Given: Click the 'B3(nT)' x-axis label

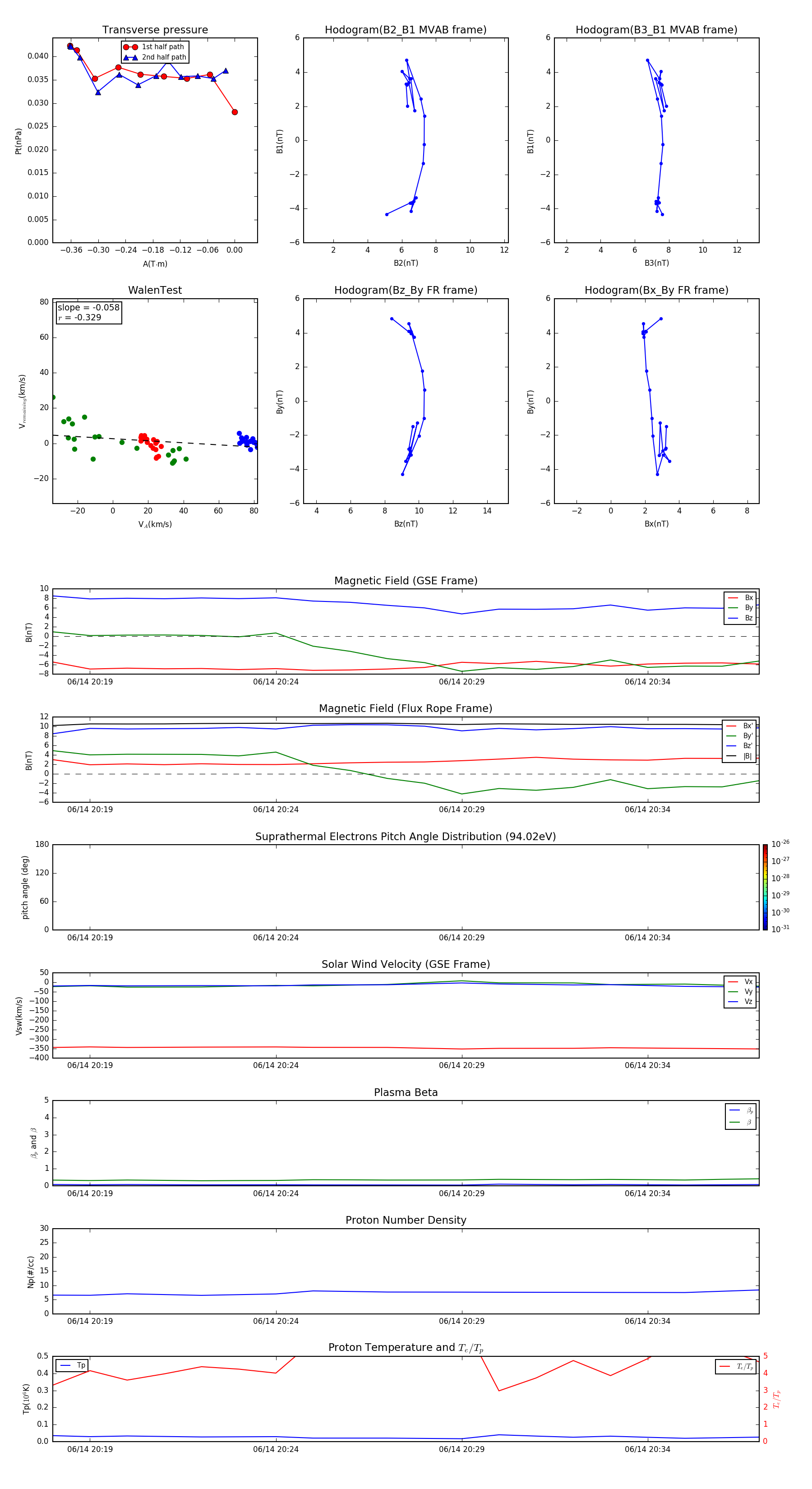Looking at the screenshot, I should click(656, 263).
